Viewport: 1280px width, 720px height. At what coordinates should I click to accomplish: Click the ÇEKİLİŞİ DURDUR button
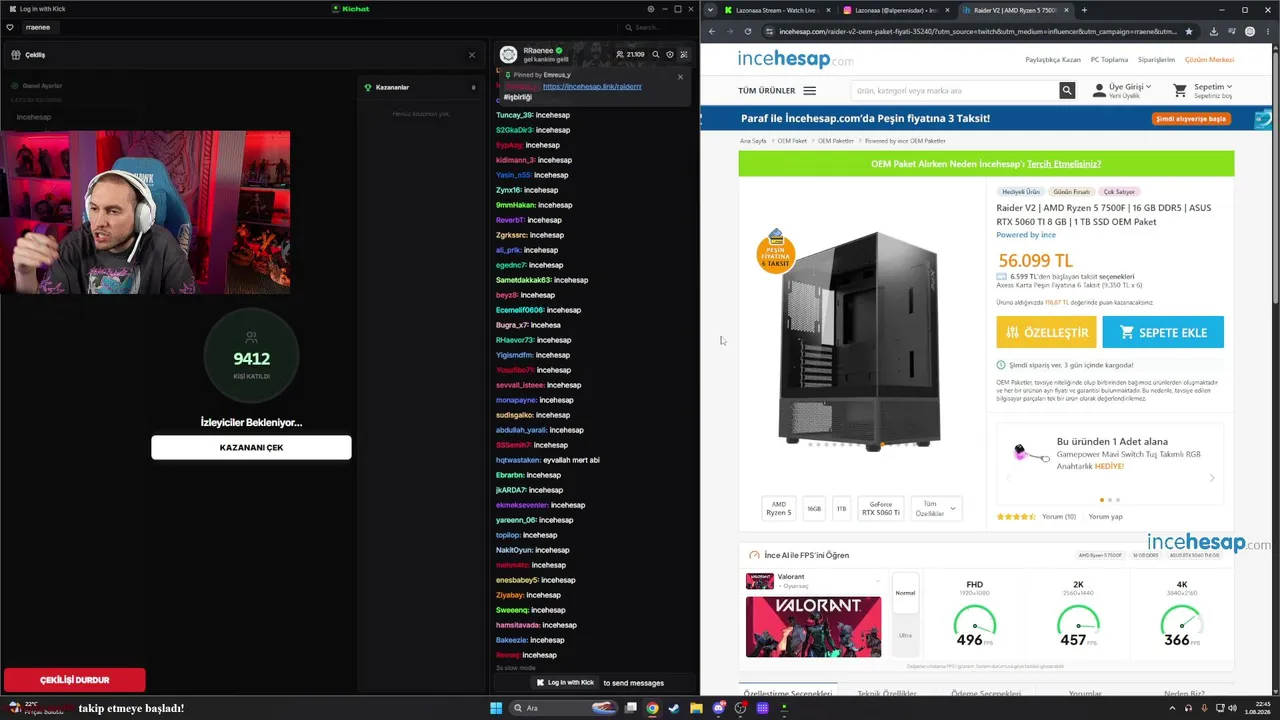(75, 680)
